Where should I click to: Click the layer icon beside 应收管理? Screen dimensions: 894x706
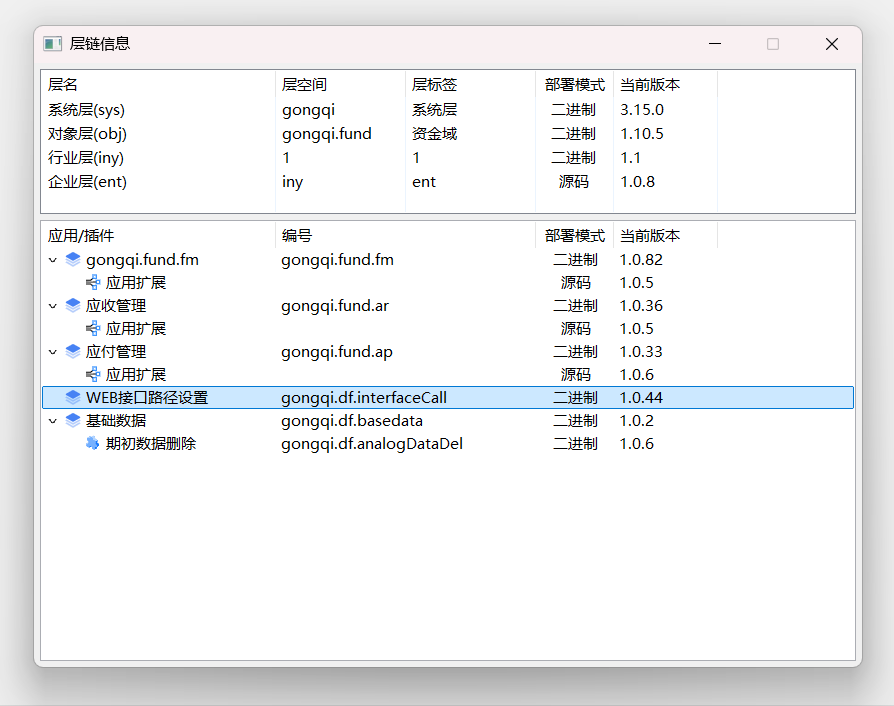point(73,306)
